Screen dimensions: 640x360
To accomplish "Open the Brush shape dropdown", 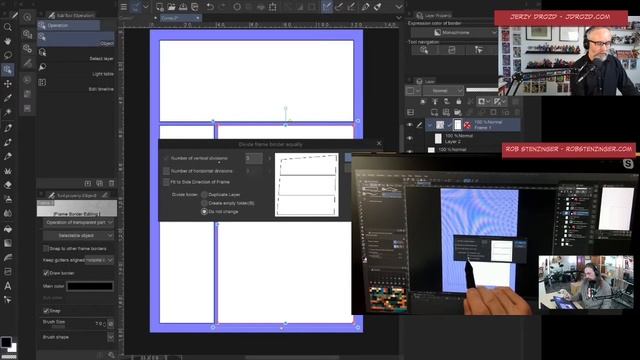I will click(110, 337).
